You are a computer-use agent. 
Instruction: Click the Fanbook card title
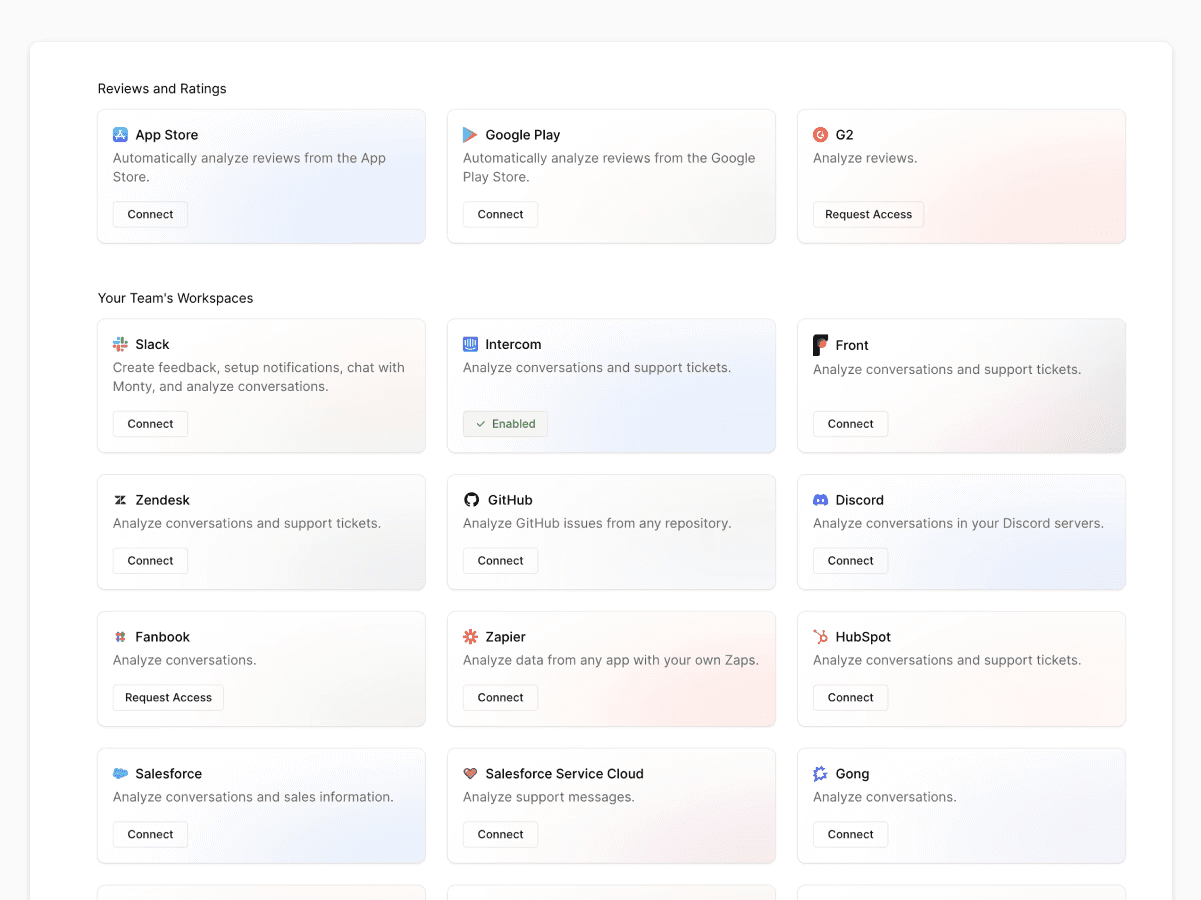(163, 637)
